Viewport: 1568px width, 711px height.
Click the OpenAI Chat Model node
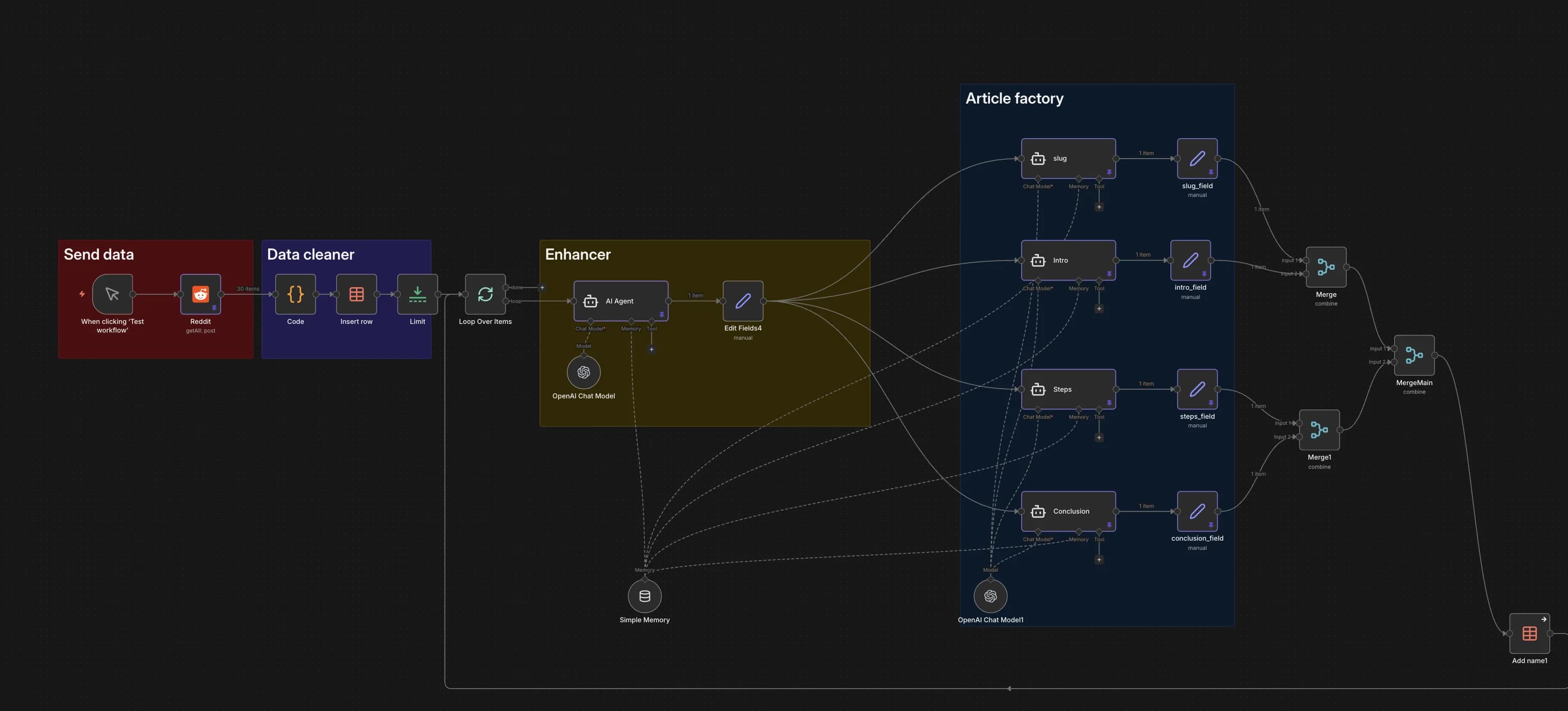583,372
